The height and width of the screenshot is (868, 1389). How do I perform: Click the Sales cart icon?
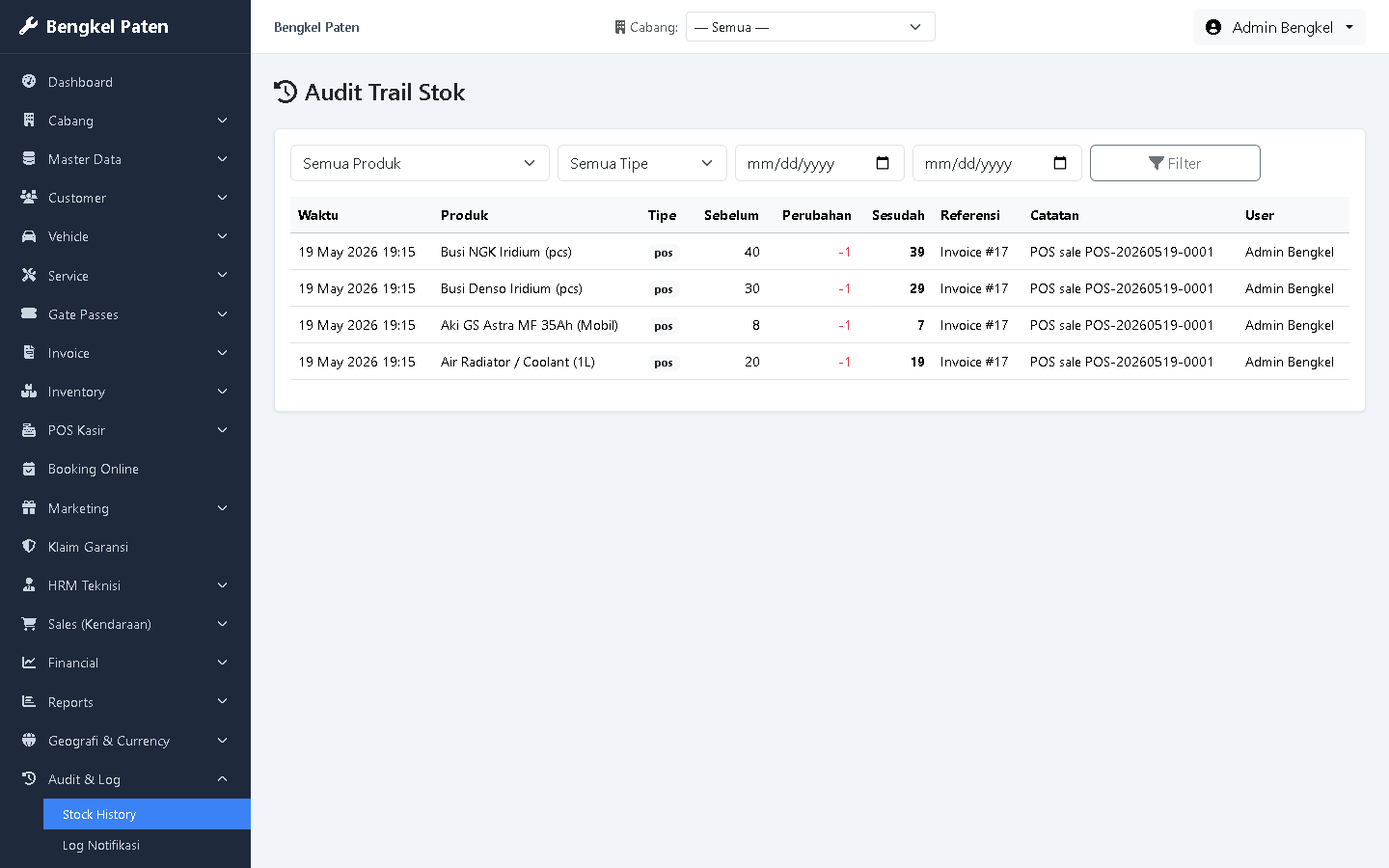29,624
